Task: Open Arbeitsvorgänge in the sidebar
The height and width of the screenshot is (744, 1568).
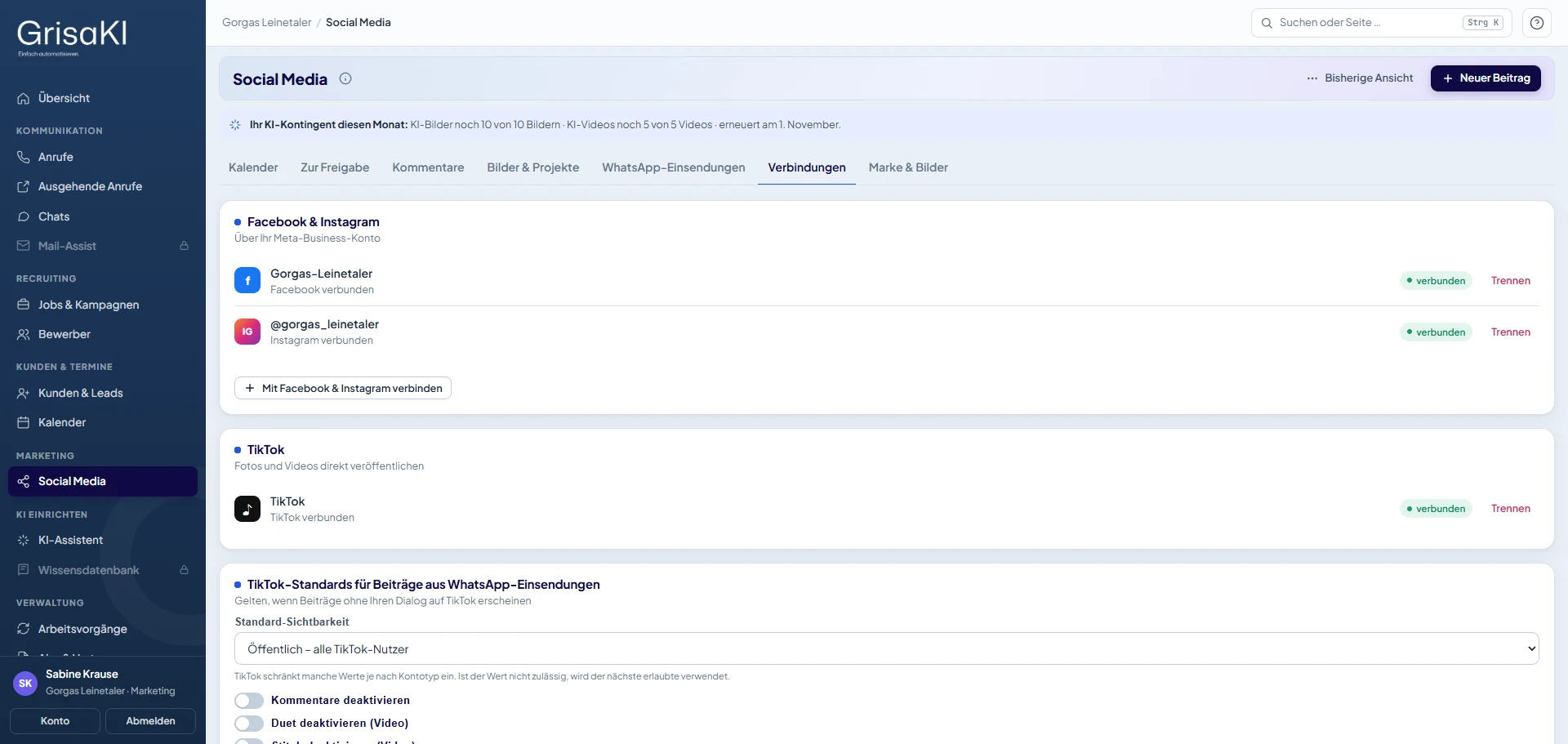Action: pyautogui.click(x=103, y=629)
